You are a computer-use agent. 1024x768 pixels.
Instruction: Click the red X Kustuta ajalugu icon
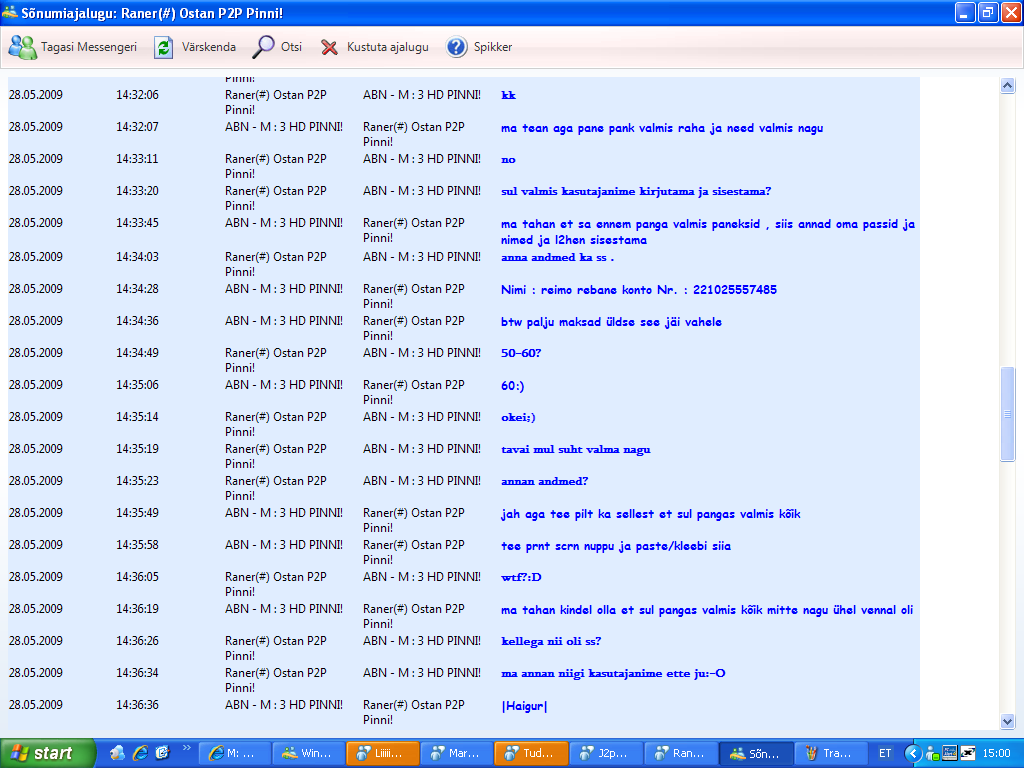click(x=329, y=47)
